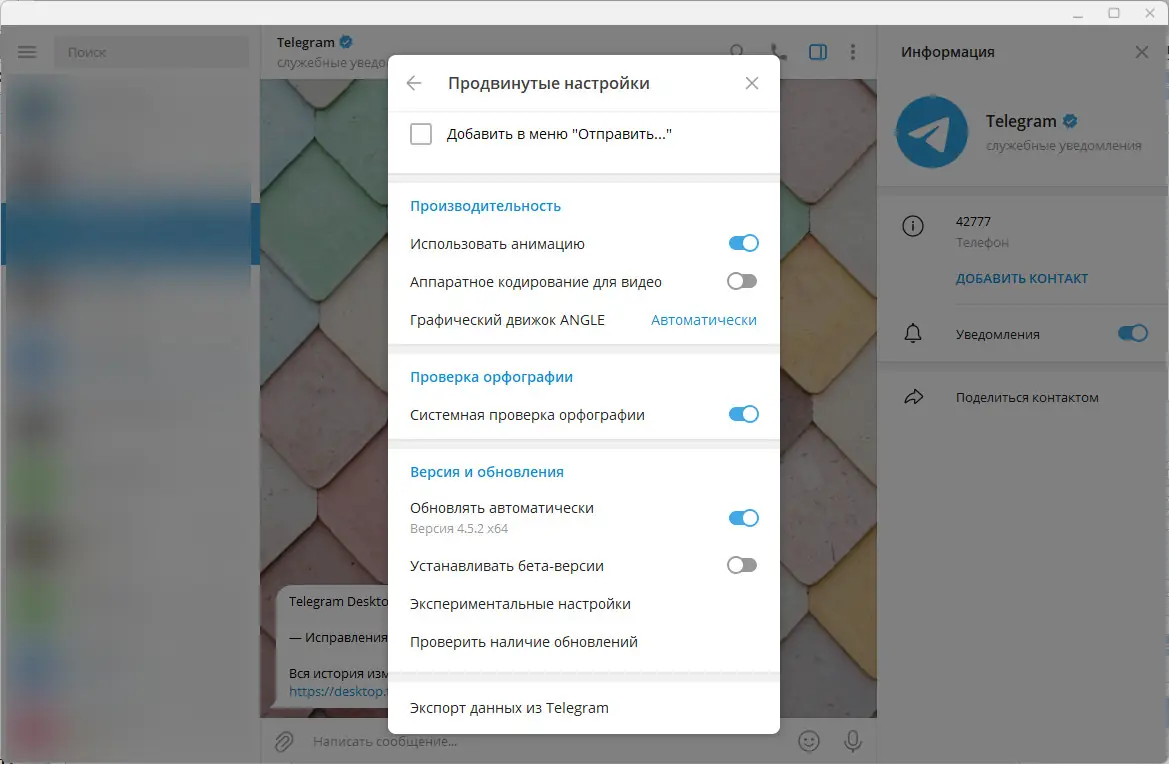This screenshot has height=764, width=1169.
Task: Open the three-dot options menu
Action: point(853,51)
